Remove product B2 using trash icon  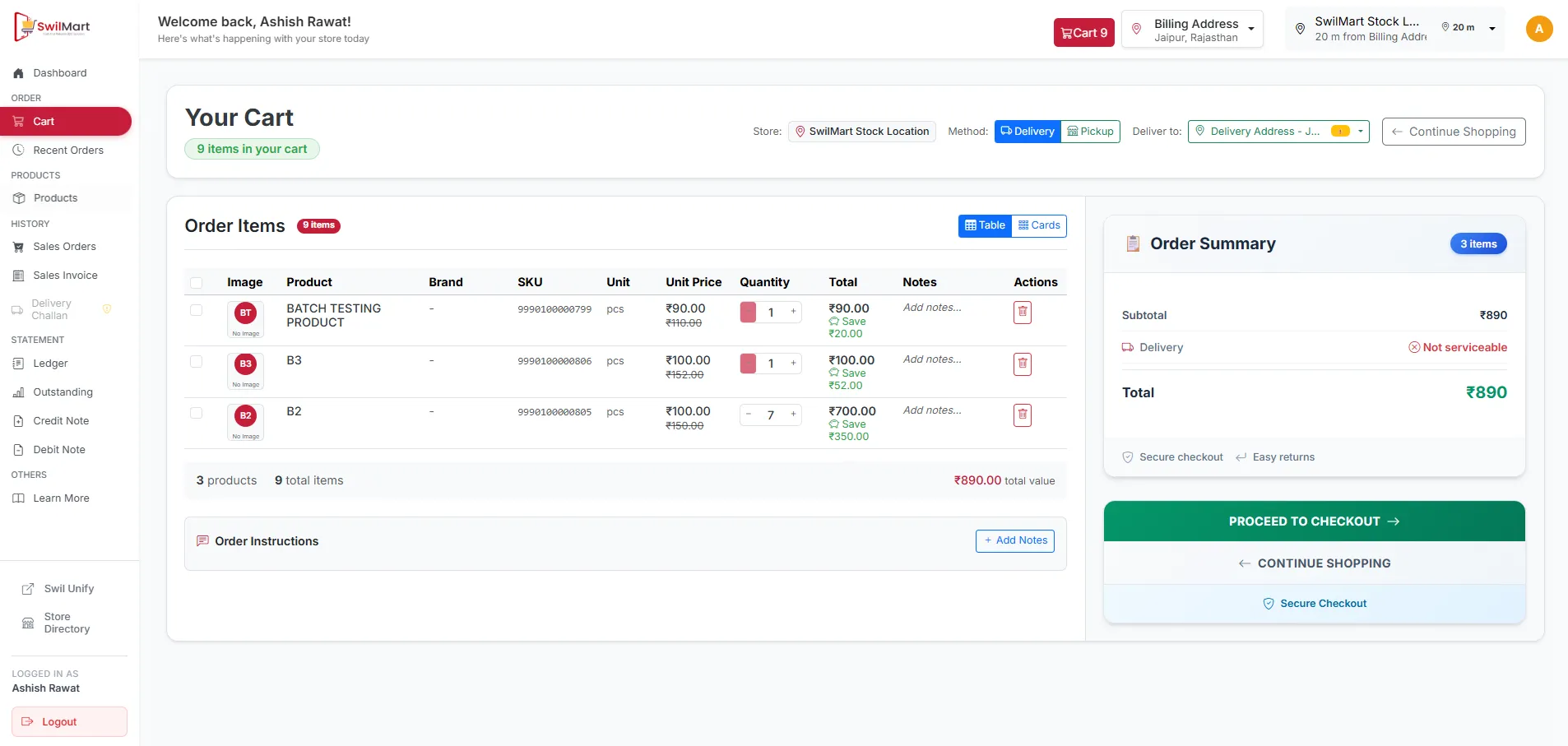click(1022, 415)
